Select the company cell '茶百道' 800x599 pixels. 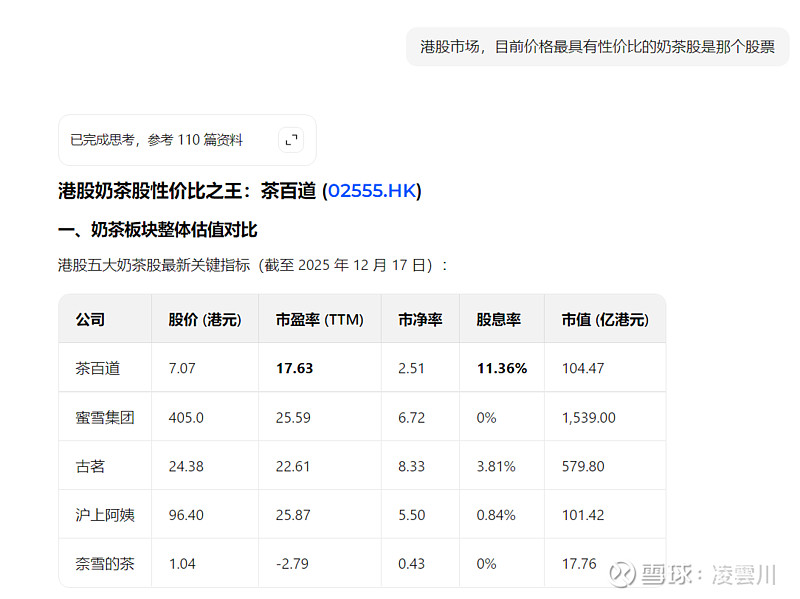[x=97, y=368]
